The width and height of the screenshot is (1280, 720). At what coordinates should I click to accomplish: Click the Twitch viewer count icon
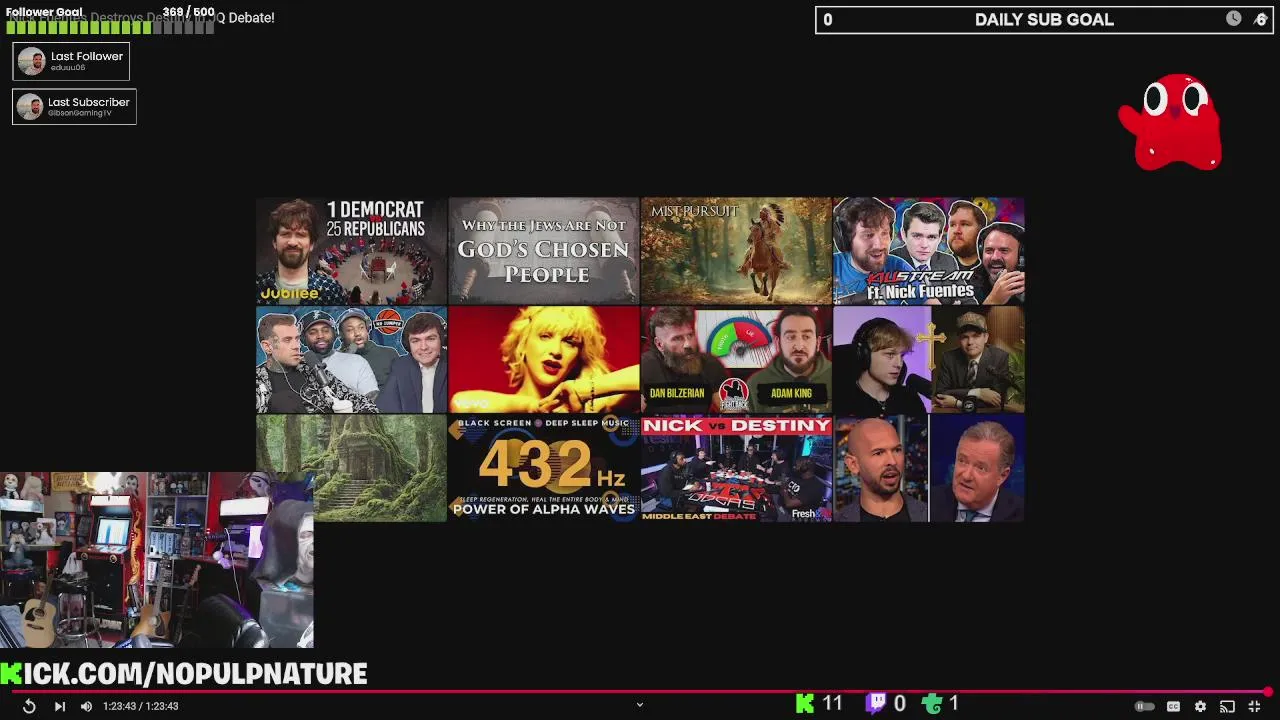[876, 704]
